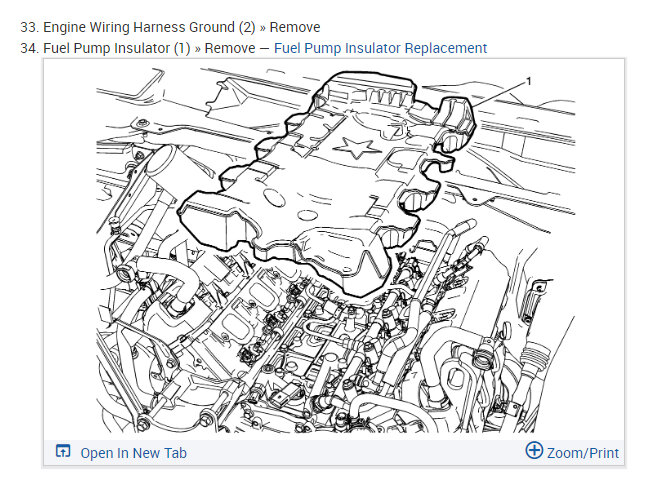Click the Open In New Tab text
Viewport: 669px width, 482px height.
point(134,453)
